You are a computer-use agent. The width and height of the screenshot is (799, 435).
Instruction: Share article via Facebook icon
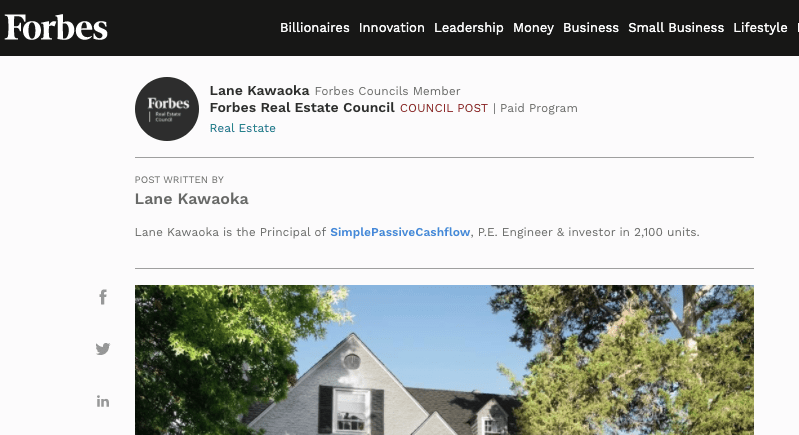[103, 297]
